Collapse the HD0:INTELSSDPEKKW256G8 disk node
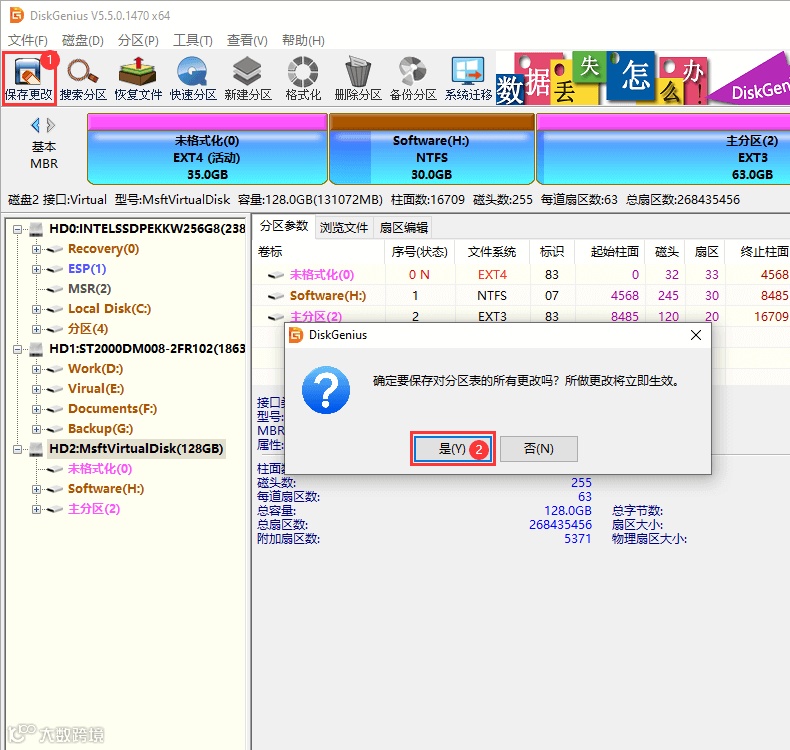This screenshot has height=750, width=790. pyautogui.click(x=18, y=229)
